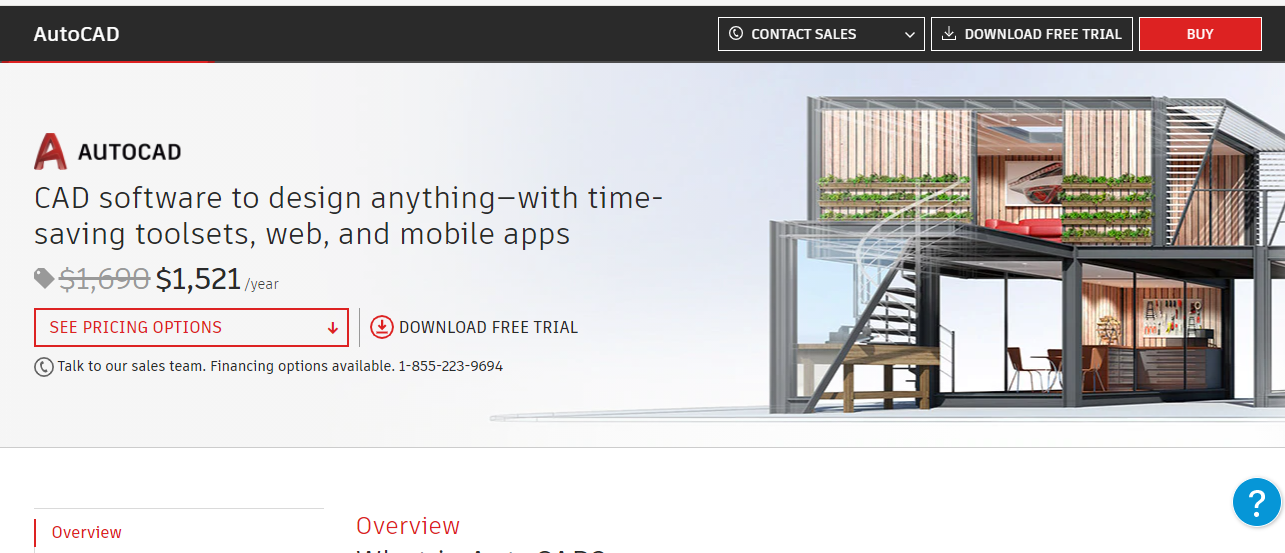Click the AUTOCAD wordmark beside logo
The height and width of the screenshot is (553, 1285).
[129, 153]
